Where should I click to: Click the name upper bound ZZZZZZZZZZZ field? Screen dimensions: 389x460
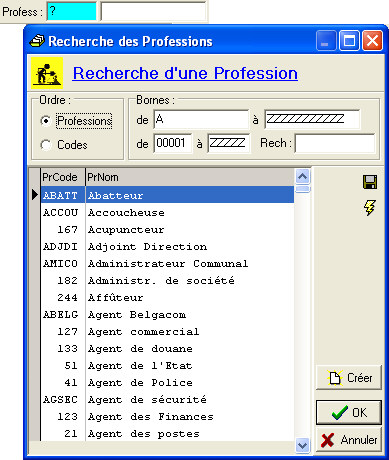(312, 119)
